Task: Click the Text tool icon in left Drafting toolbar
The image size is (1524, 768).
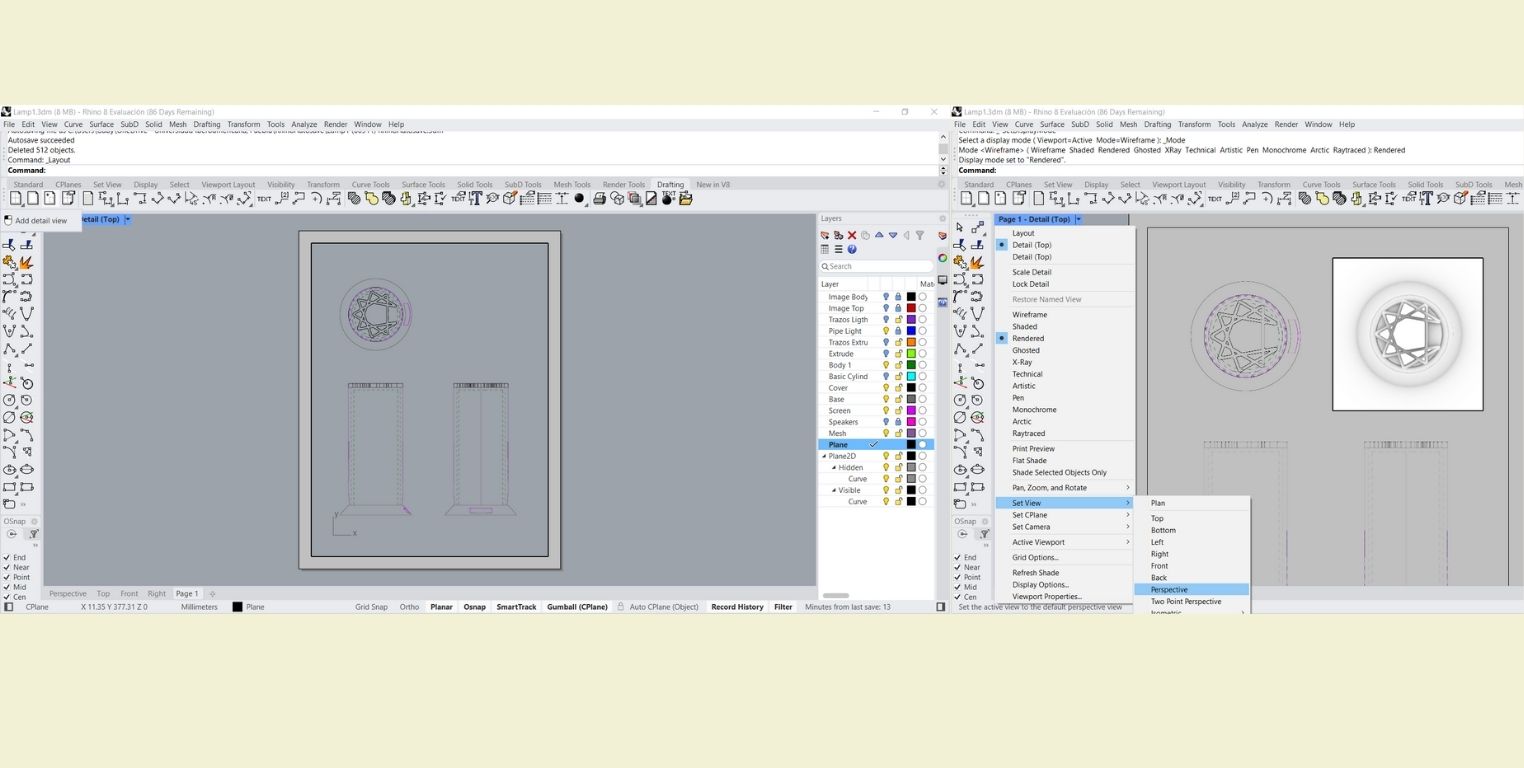Action: [264, 199]
